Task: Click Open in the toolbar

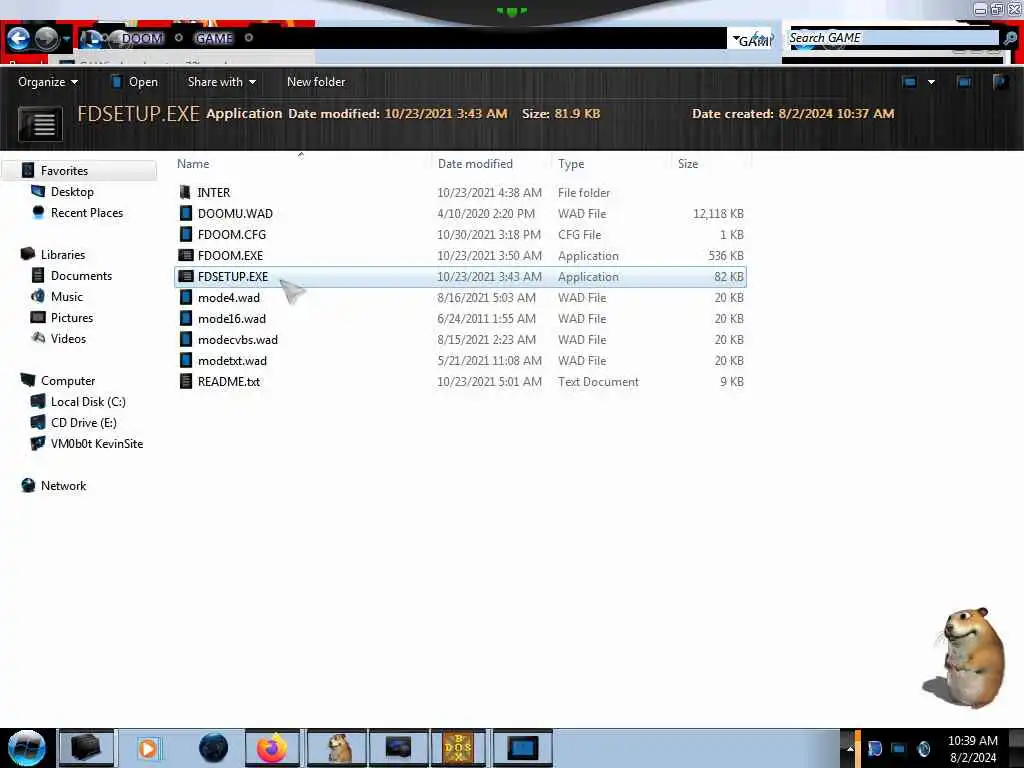Action: [135, 82]
